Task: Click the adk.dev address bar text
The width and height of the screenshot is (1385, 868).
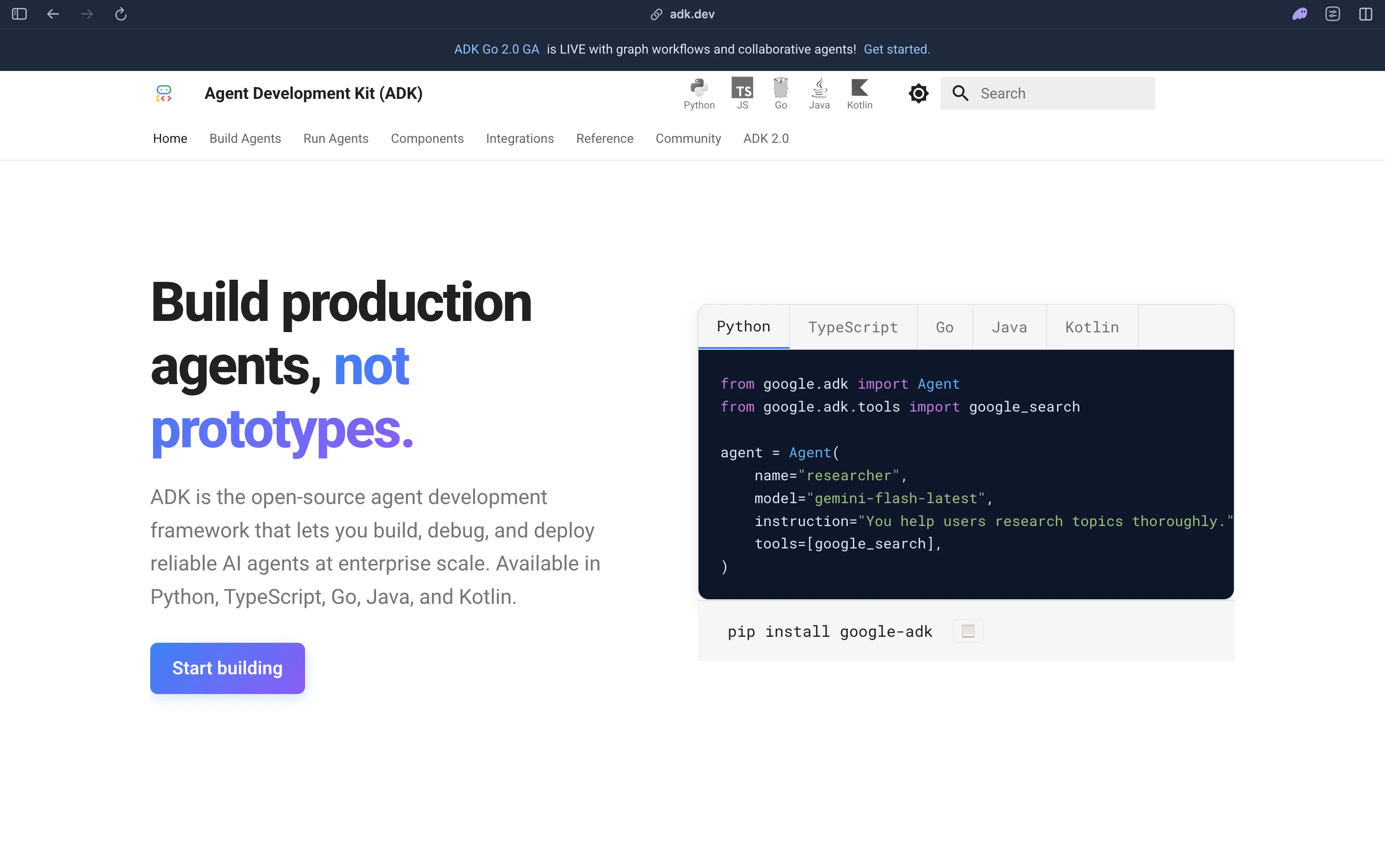Action: pos(692,14)
